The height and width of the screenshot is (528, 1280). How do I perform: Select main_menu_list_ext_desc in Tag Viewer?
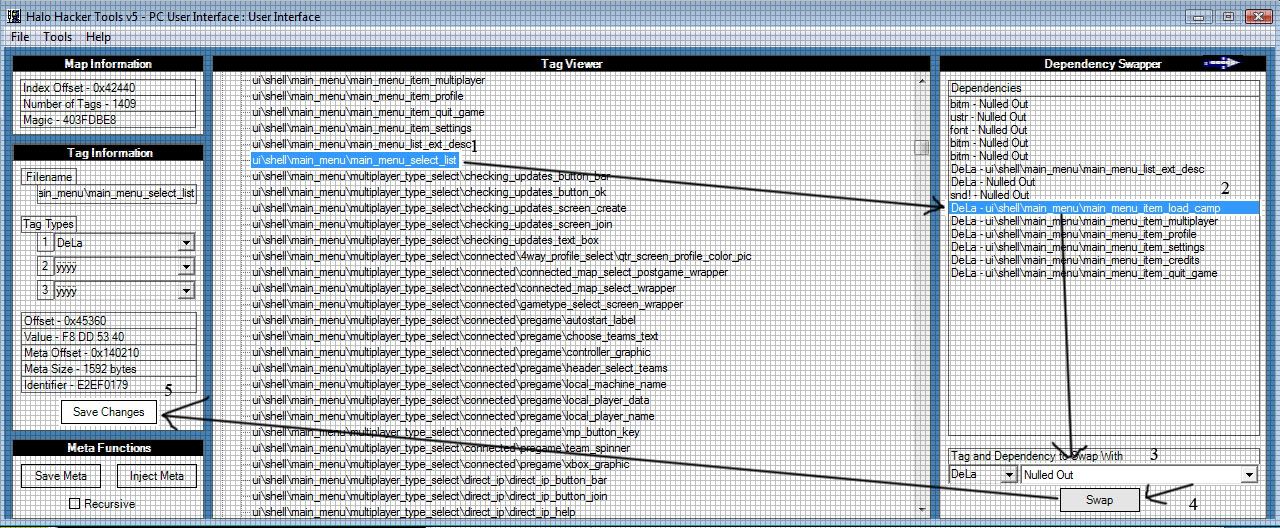tap(360, 144)
